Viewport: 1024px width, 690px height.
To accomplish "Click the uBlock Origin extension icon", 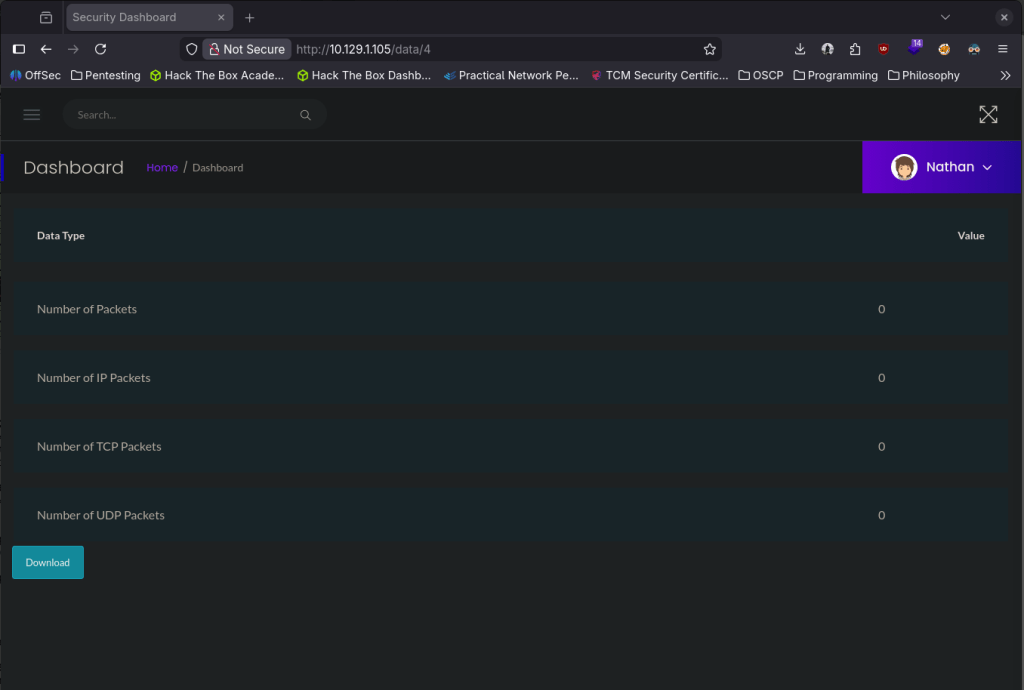I will tap(884, 49).
